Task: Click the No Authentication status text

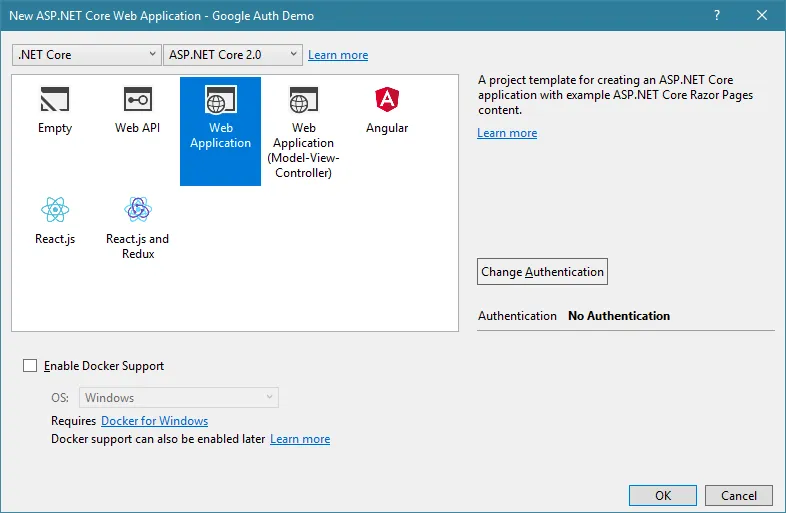Action: click(x=619, y=315)
